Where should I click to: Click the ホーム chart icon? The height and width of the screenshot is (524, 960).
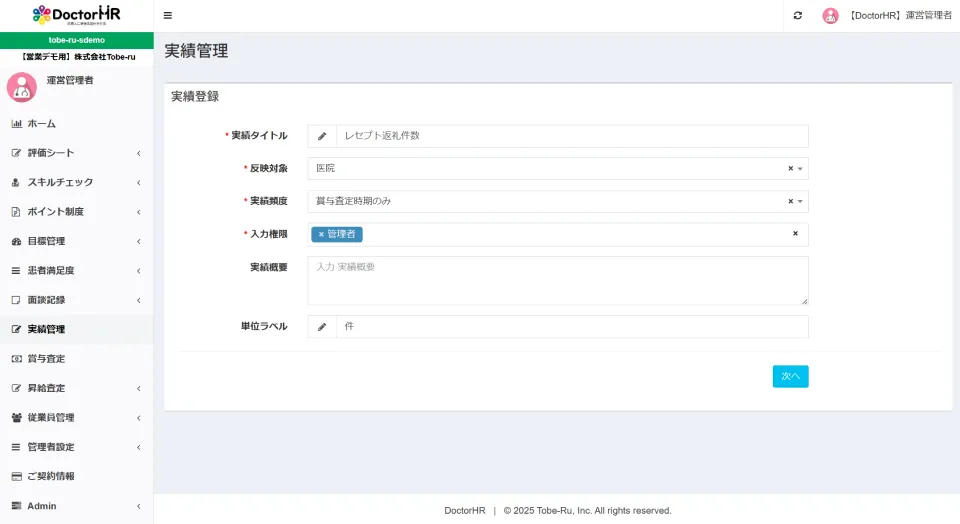17,124
